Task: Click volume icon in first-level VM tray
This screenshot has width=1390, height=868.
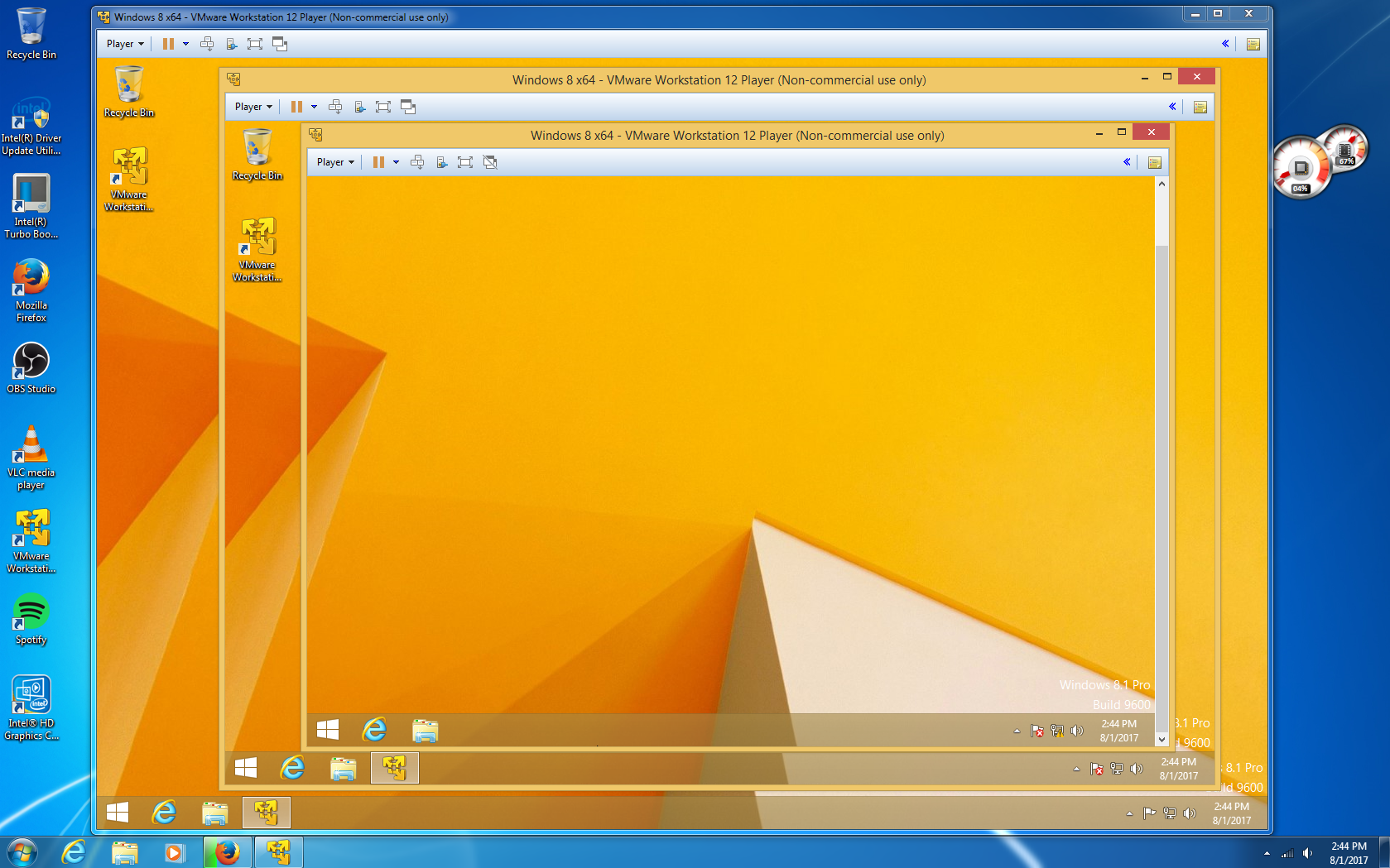Action: point(1190,813)
